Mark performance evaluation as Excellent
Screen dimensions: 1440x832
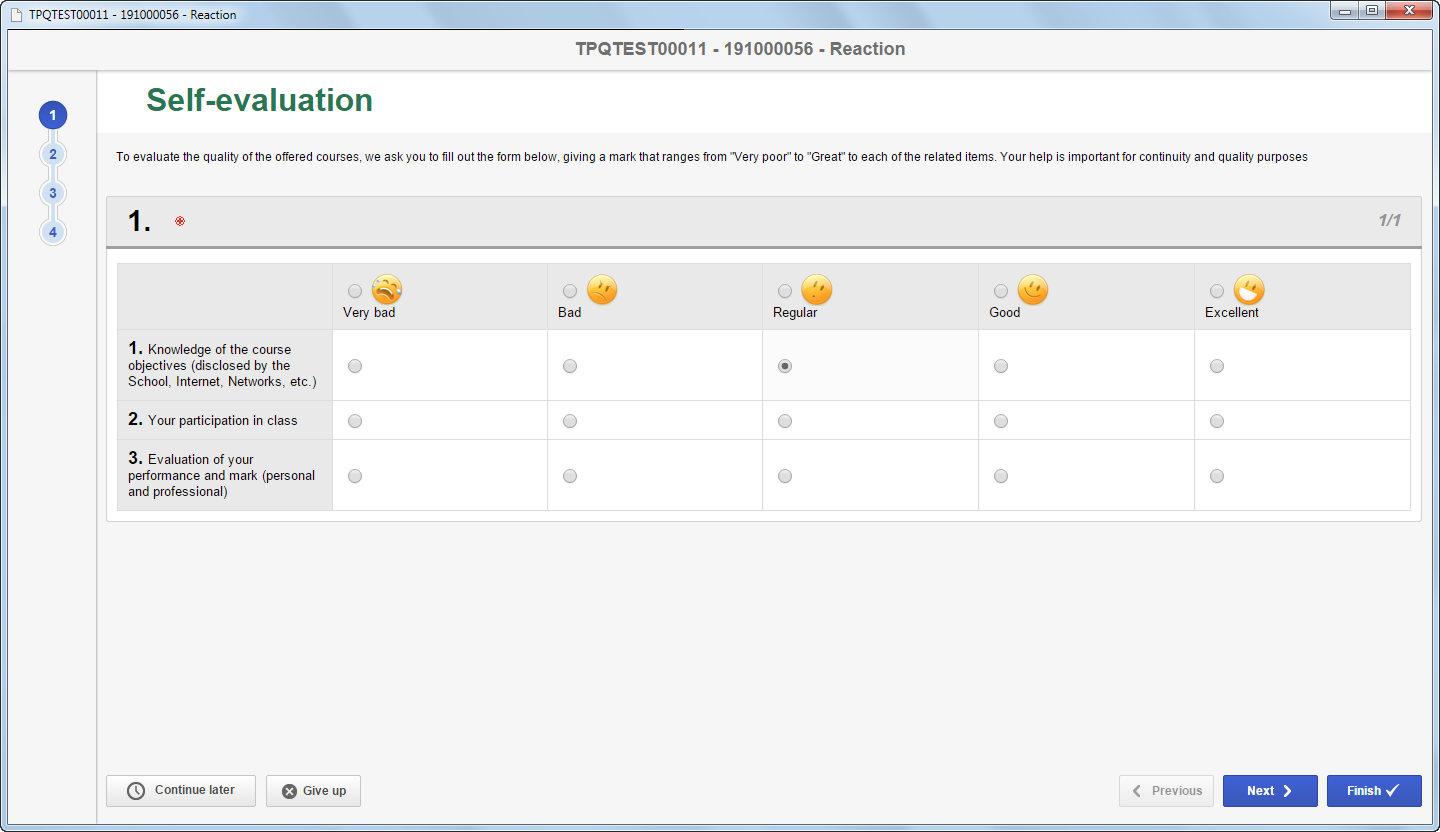pos(1217,476)
